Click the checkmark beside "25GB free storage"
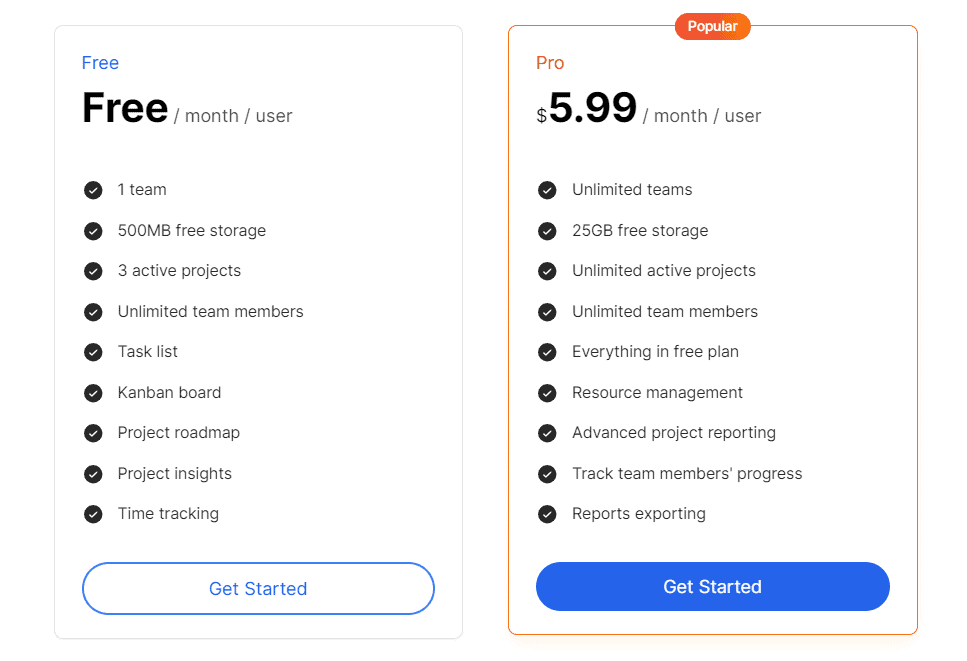The image size is (967, 661). pyautogui.click(x=547, y=230)
